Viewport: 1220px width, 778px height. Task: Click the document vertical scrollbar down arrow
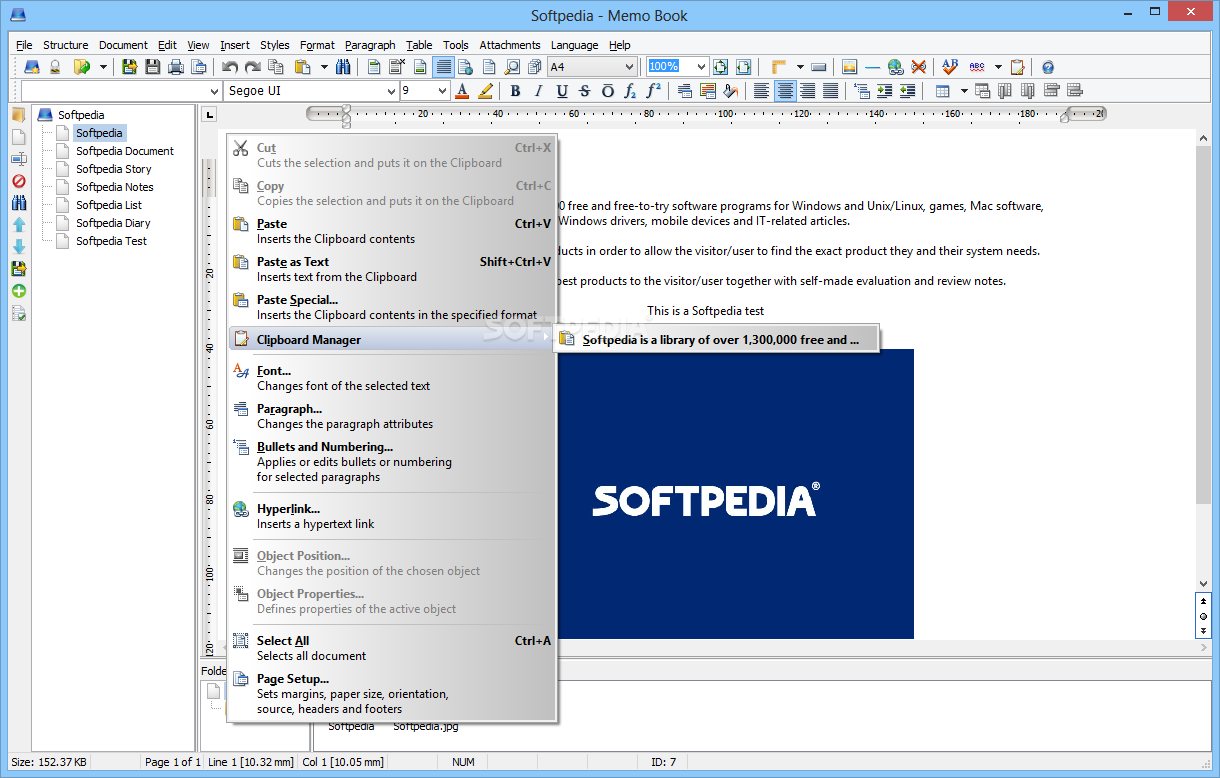(x=1204, y=582)
